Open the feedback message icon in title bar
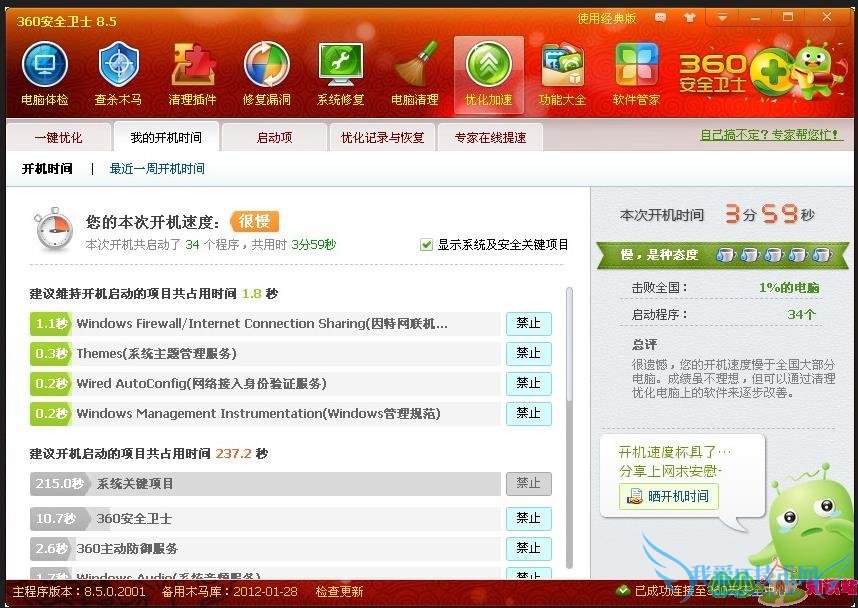Viewport: 858px width, 608px height. [x=660, y=18]
